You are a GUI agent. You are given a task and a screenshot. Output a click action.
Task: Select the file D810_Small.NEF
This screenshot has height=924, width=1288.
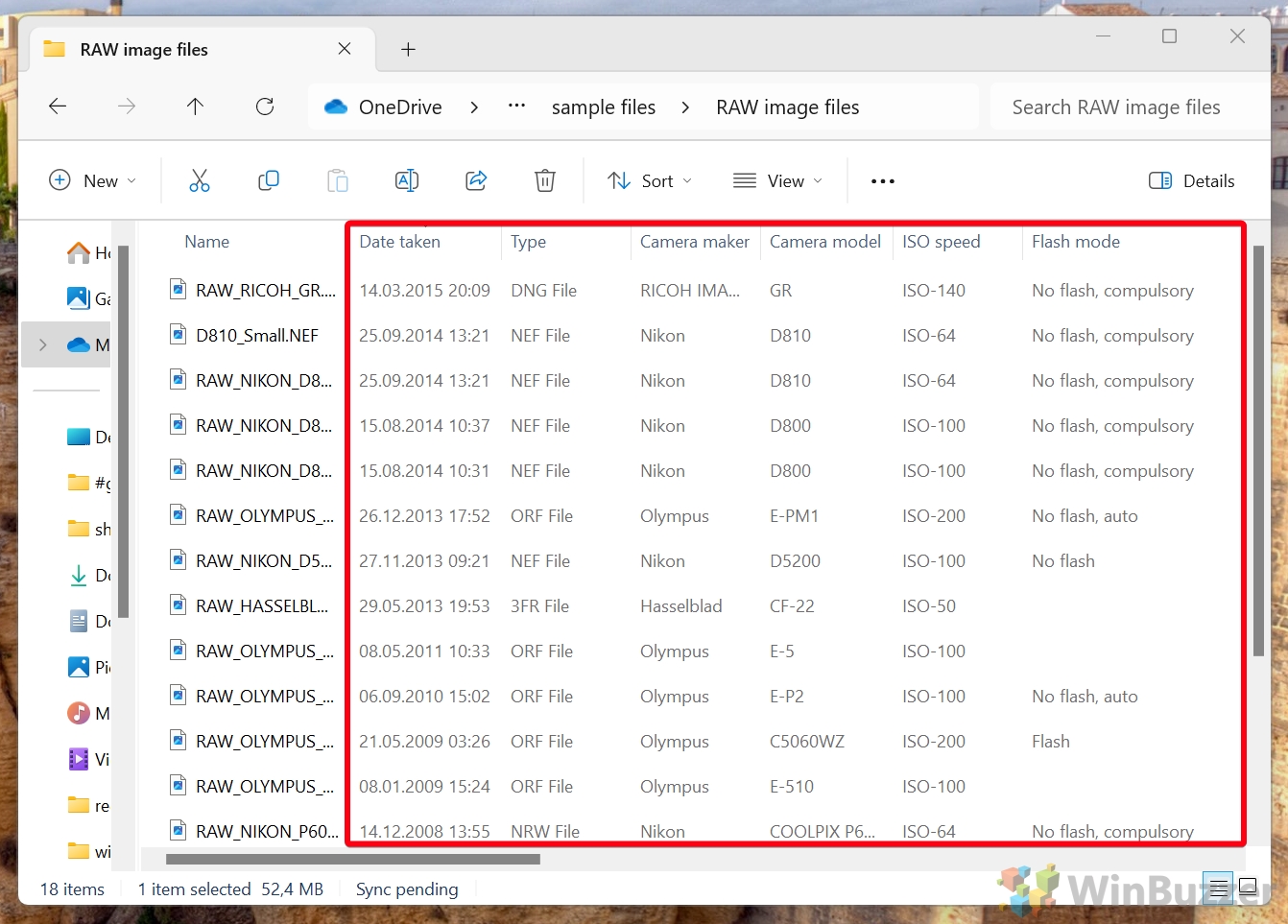(x=256, y=335)
